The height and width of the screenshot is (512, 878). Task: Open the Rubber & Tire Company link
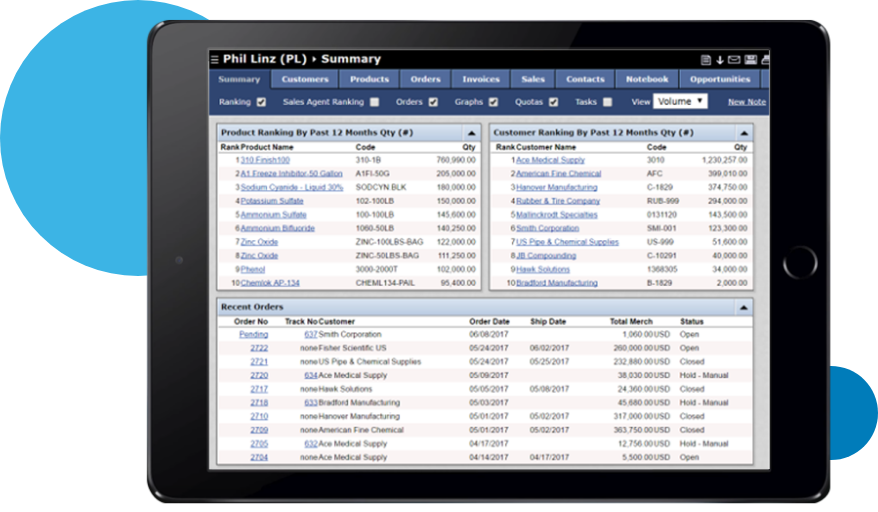pos(558,201)
